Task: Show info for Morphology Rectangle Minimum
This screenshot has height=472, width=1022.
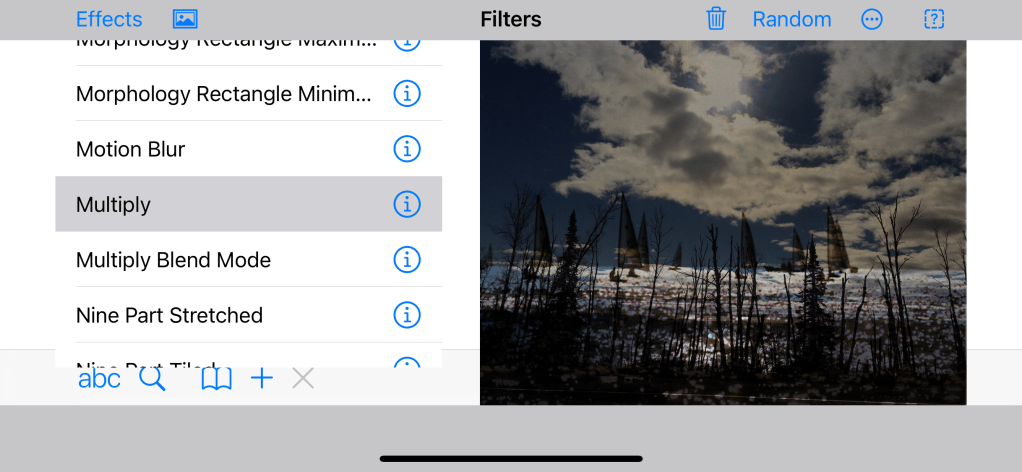Action: coord(407,94)
